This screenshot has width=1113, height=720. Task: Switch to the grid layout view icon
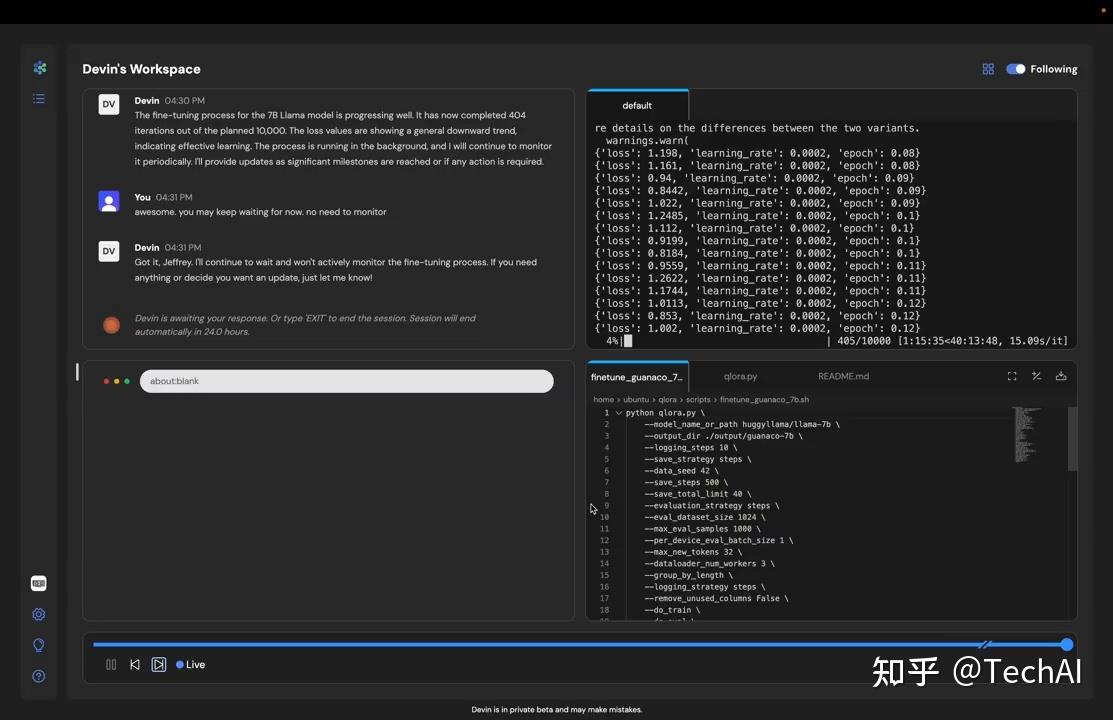[988, 69]
